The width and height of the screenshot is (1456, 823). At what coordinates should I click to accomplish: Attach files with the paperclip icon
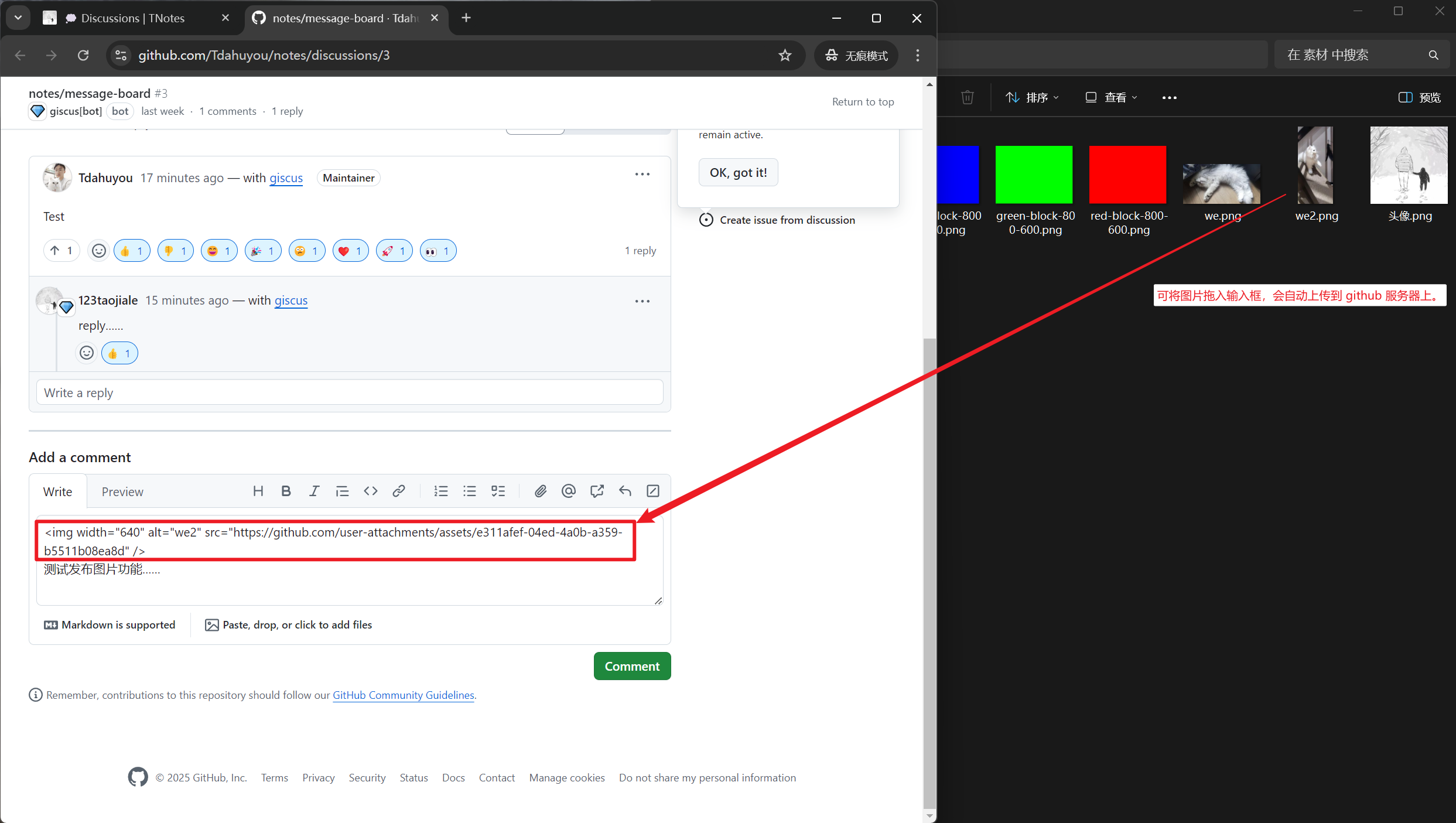click(540, 491)
